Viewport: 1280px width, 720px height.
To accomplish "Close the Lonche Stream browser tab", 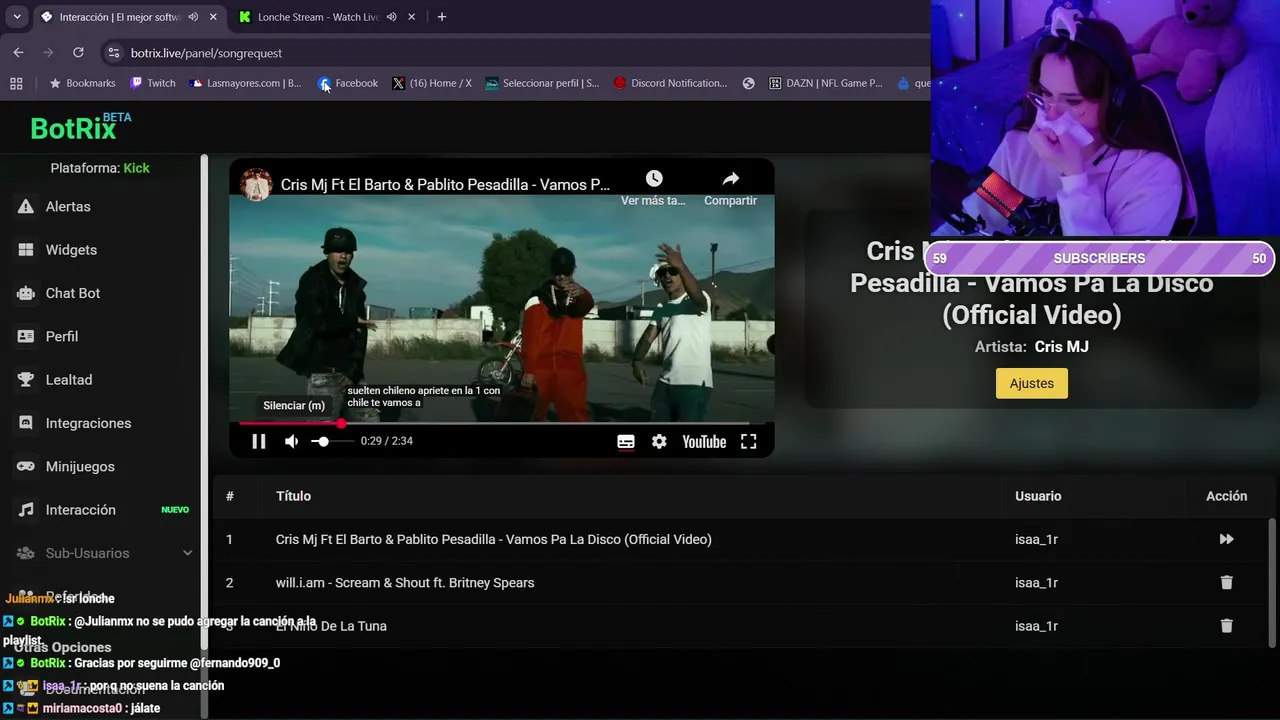I will tap(411, 17).
